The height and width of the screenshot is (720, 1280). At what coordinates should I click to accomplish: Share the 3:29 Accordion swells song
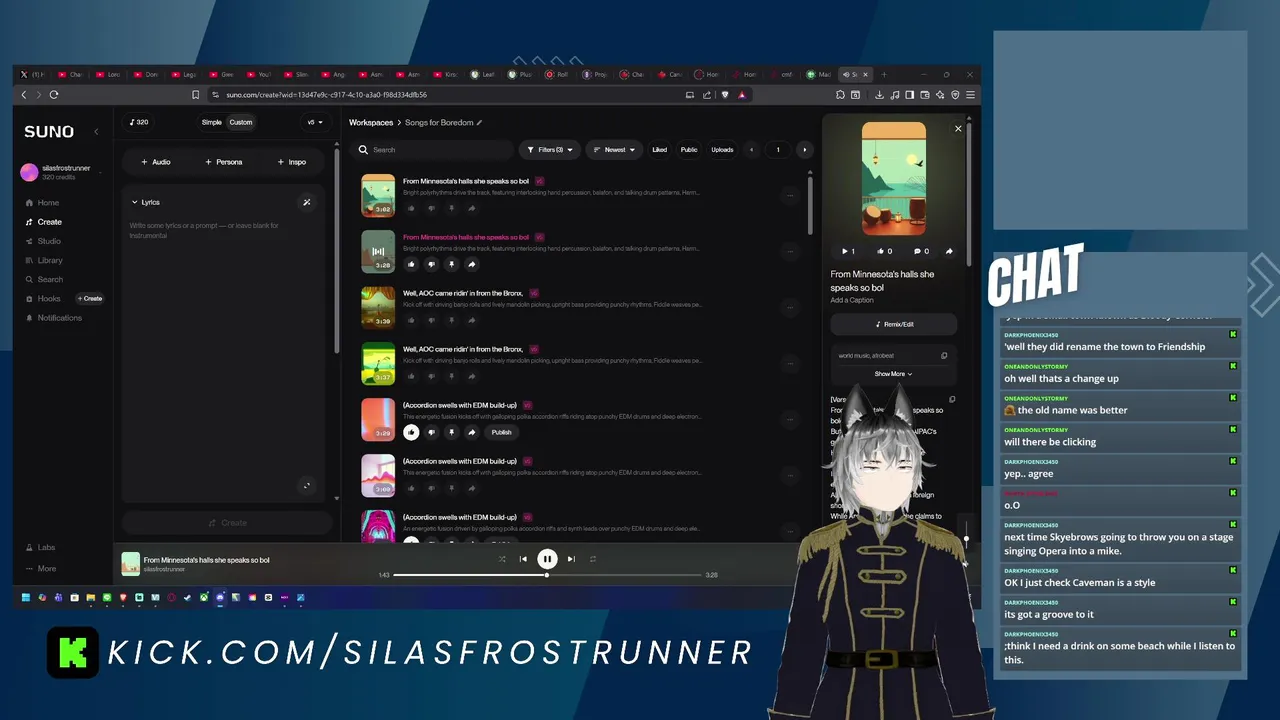471,432
